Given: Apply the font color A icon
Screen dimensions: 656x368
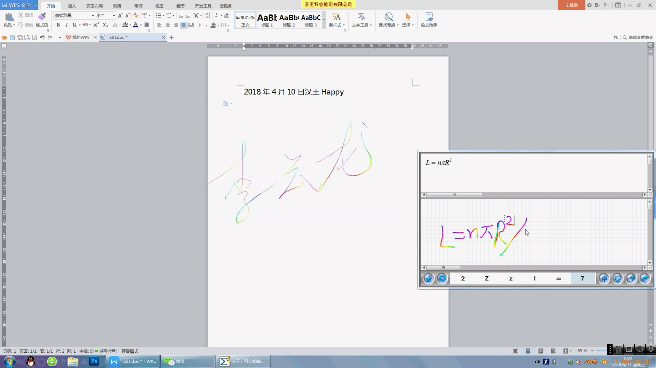Looking at the screenshot, I should coord(136,25).
